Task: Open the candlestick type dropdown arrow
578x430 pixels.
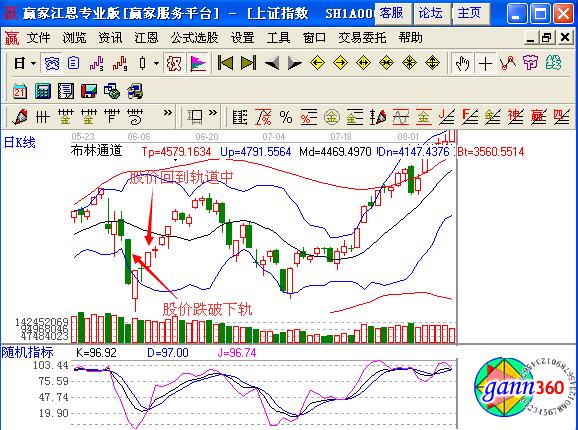Action: pos(156,63)
